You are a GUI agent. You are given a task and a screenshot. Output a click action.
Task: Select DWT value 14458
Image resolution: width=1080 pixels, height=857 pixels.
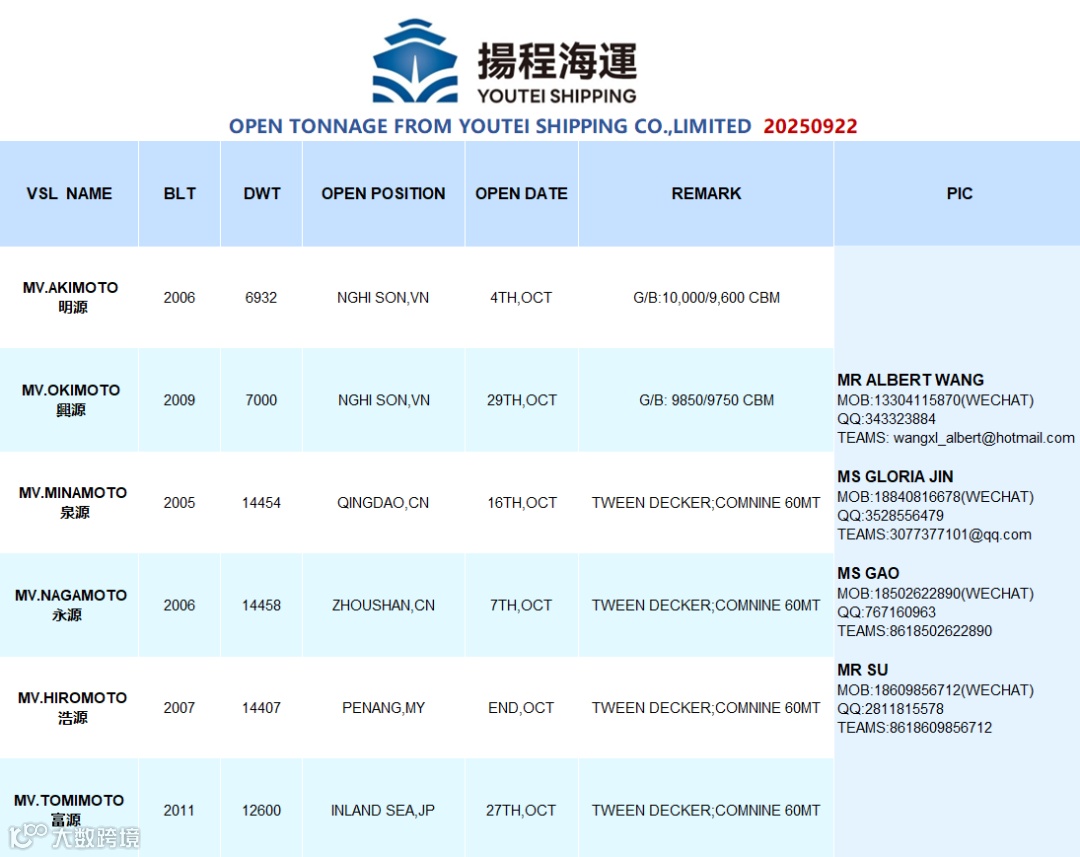coord(261,606)
